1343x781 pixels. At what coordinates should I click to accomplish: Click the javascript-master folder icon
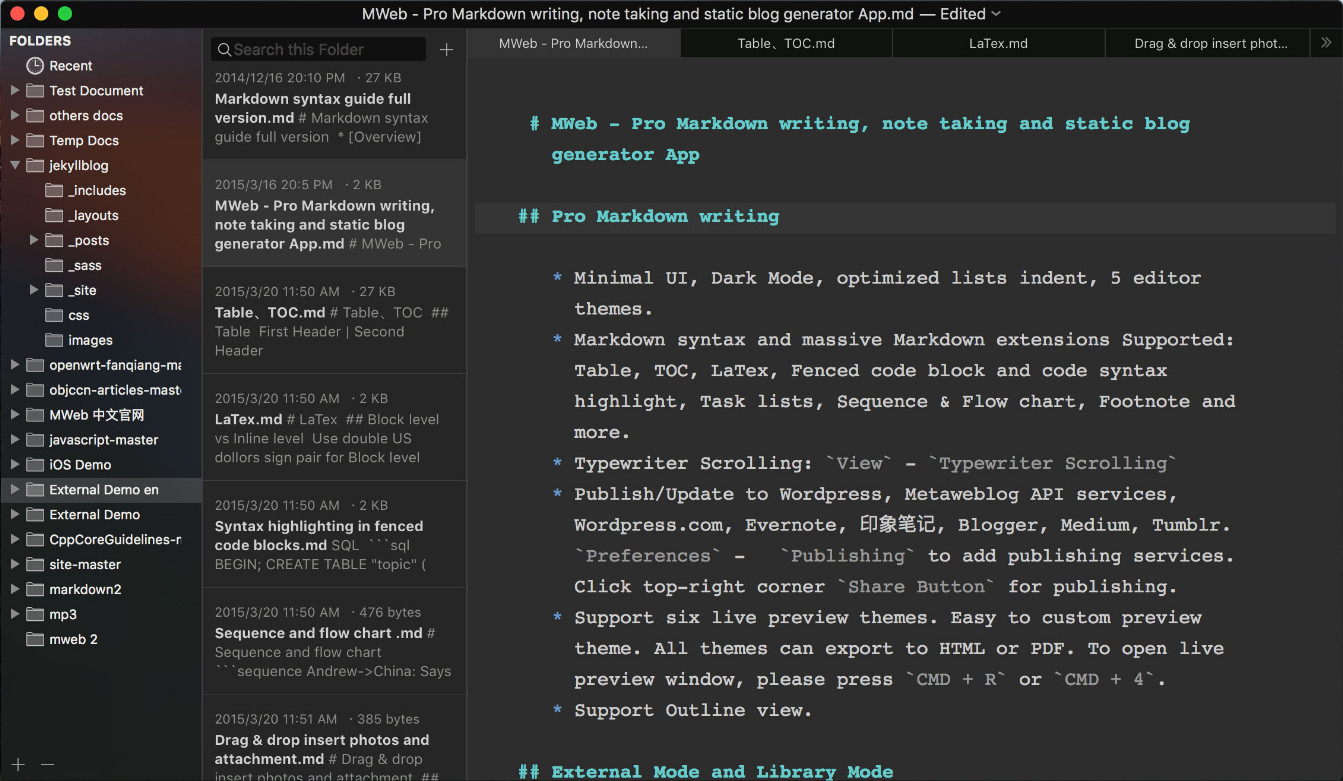tap(35, 440)
